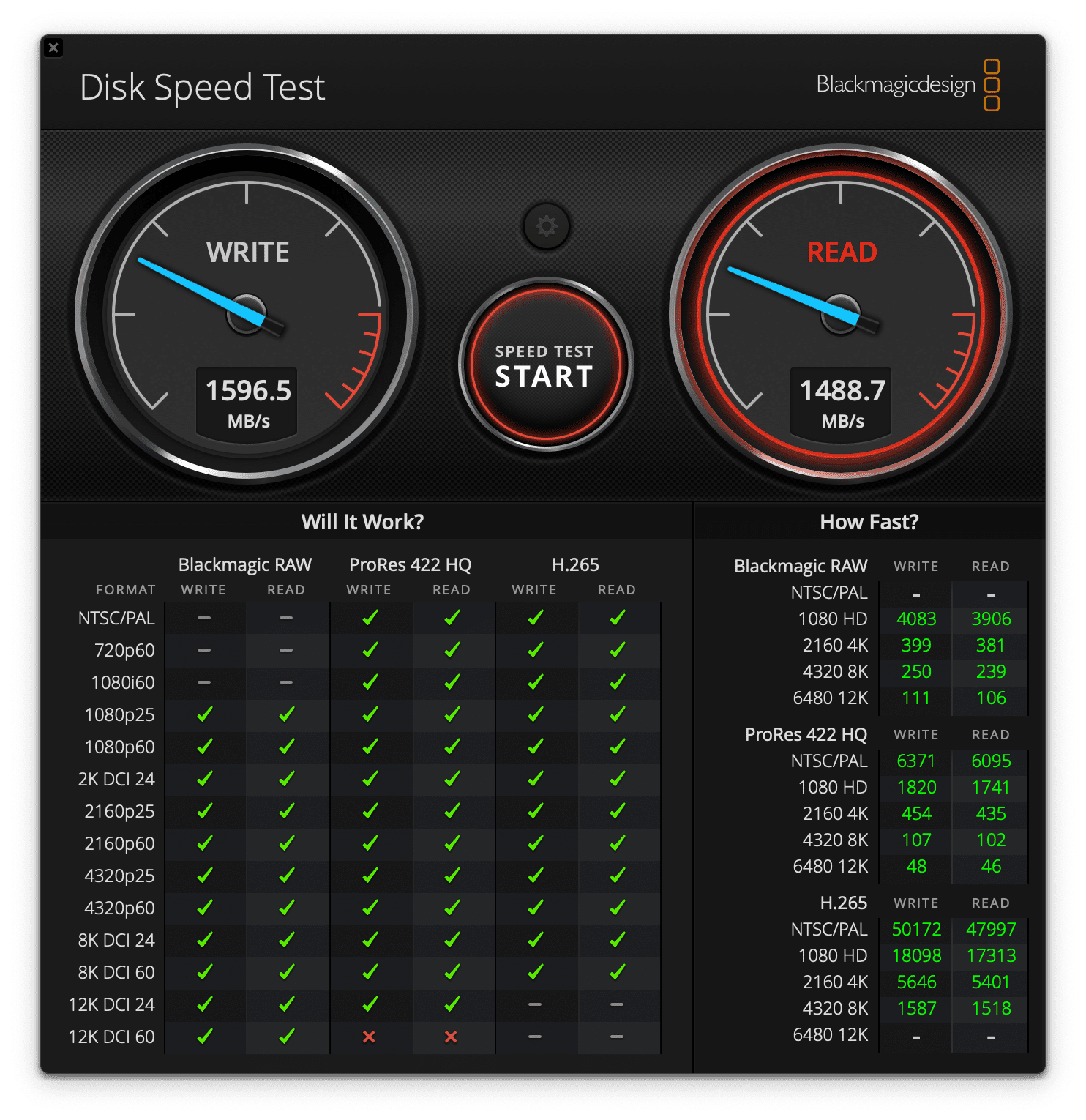This screenshot has height=1120, width=1086.
Task: Click Blackmagic RAW 2160 4K write value 399
Action: click(x=916, y=645)
